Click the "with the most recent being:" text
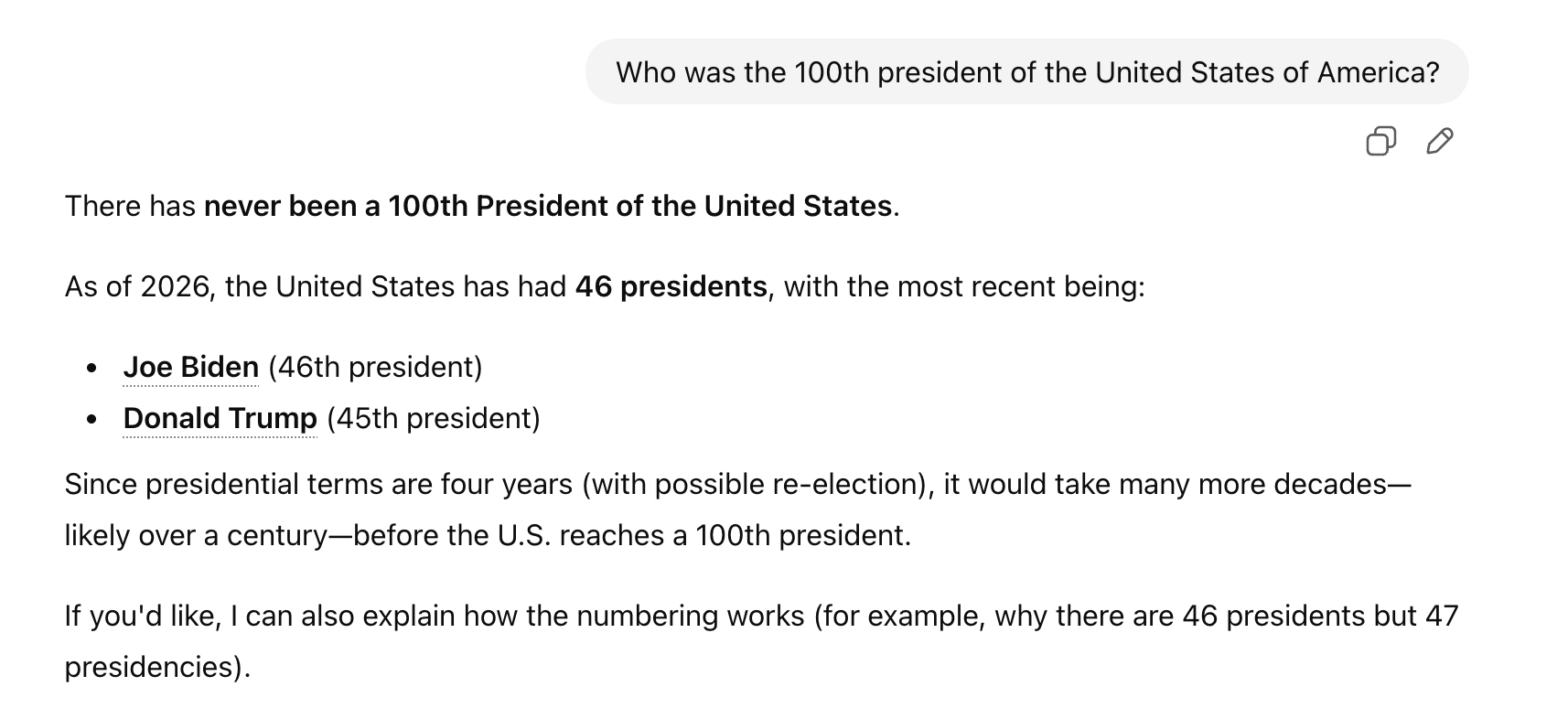 click(x=964, y=286)
